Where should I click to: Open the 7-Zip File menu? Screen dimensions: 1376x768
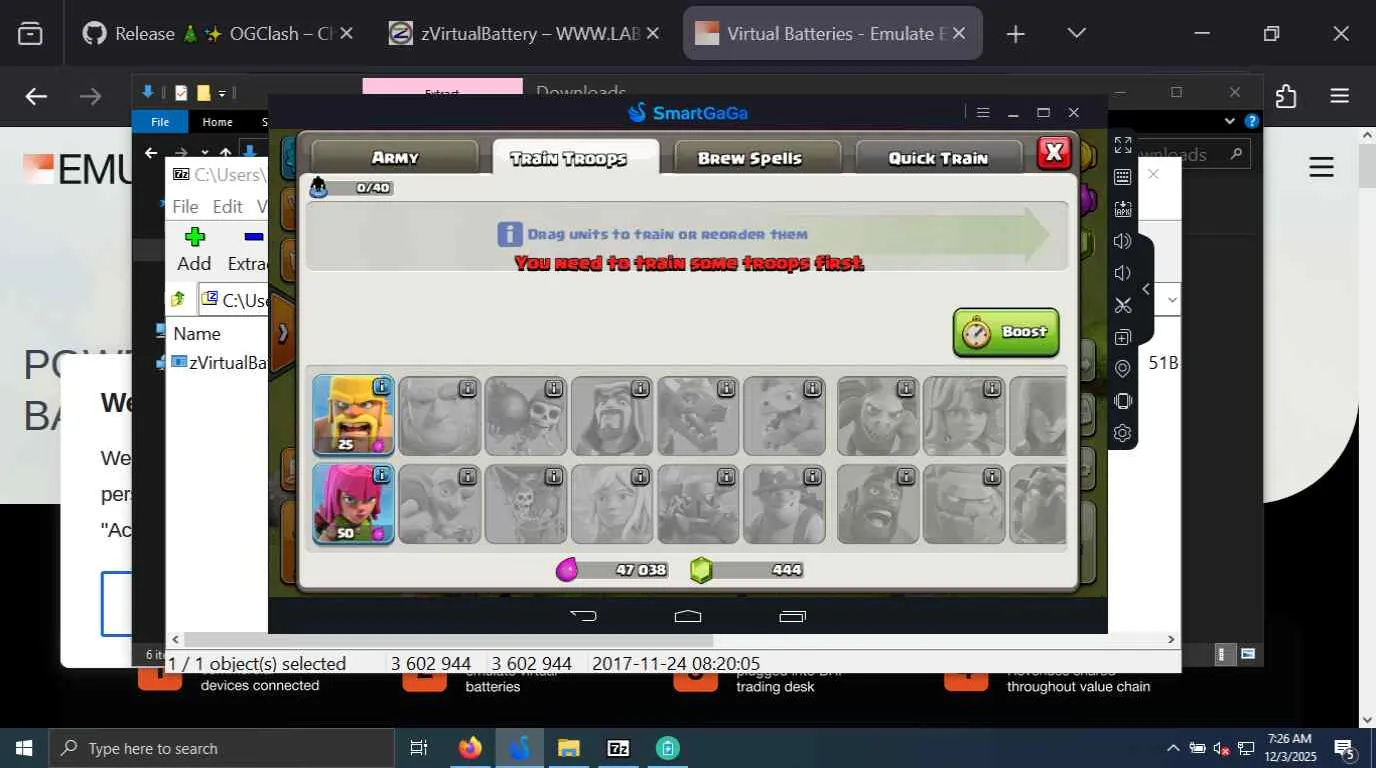pyautogui.click(x=185, y=206)
